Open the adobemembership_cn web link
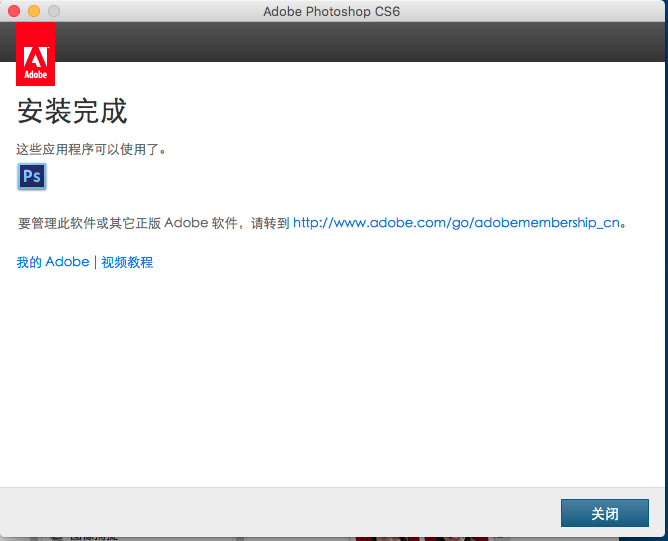 456,223
